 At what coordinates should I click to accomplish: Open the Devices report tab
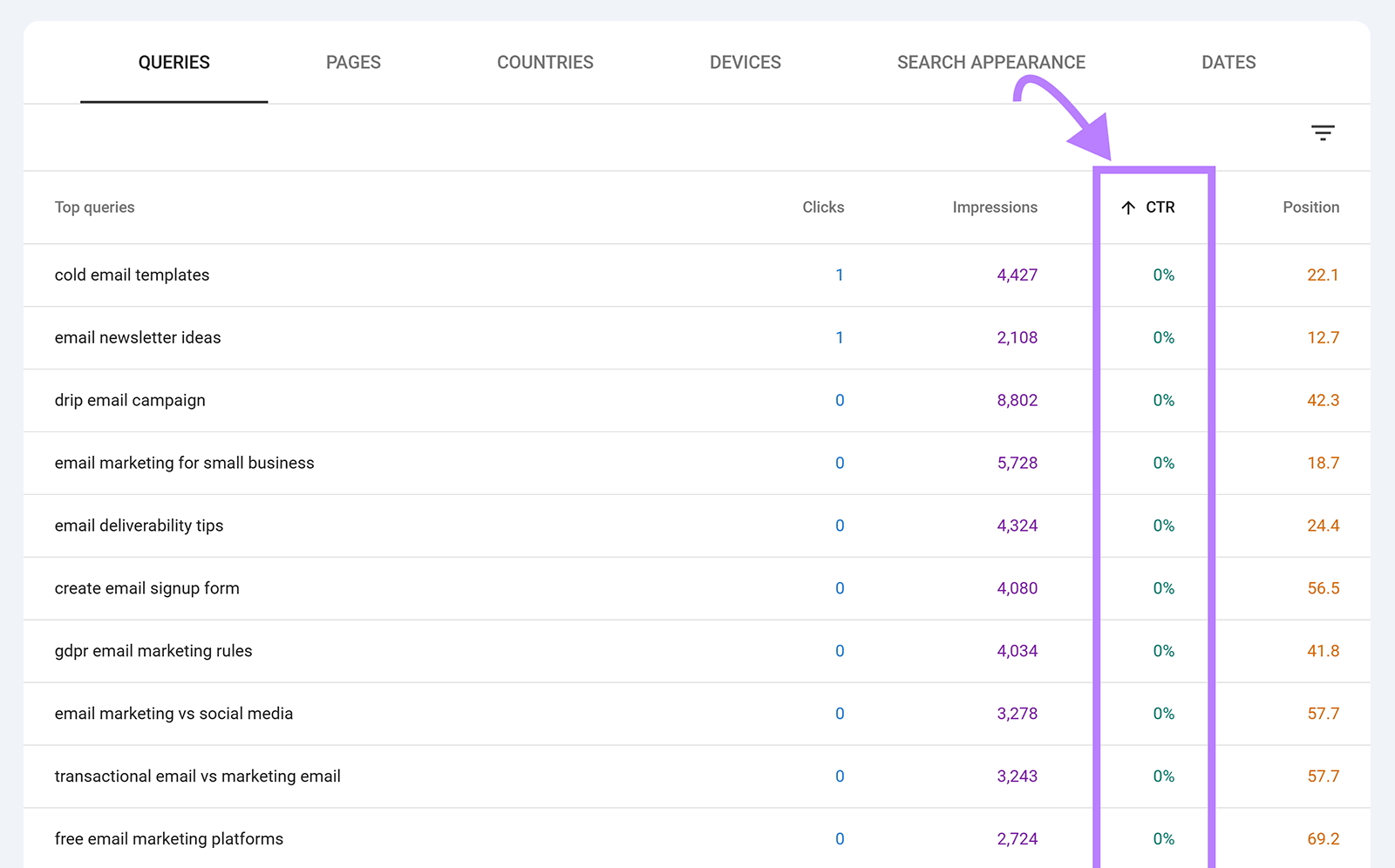click(x=745, y=62)
